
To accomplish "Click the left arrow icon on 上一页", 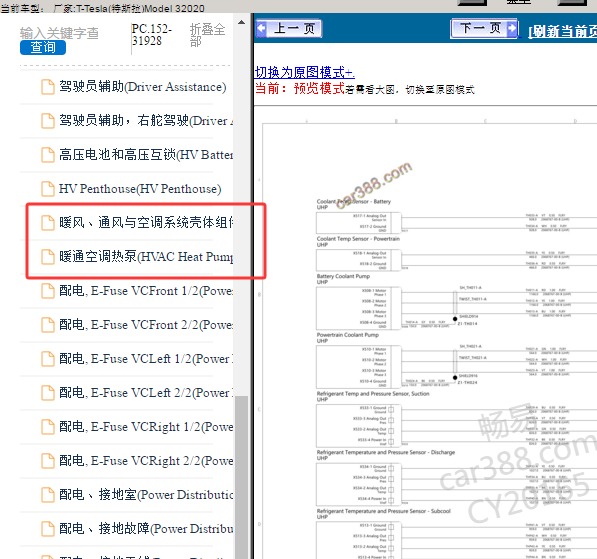I will pyautogui.click(x=262, y=28).
